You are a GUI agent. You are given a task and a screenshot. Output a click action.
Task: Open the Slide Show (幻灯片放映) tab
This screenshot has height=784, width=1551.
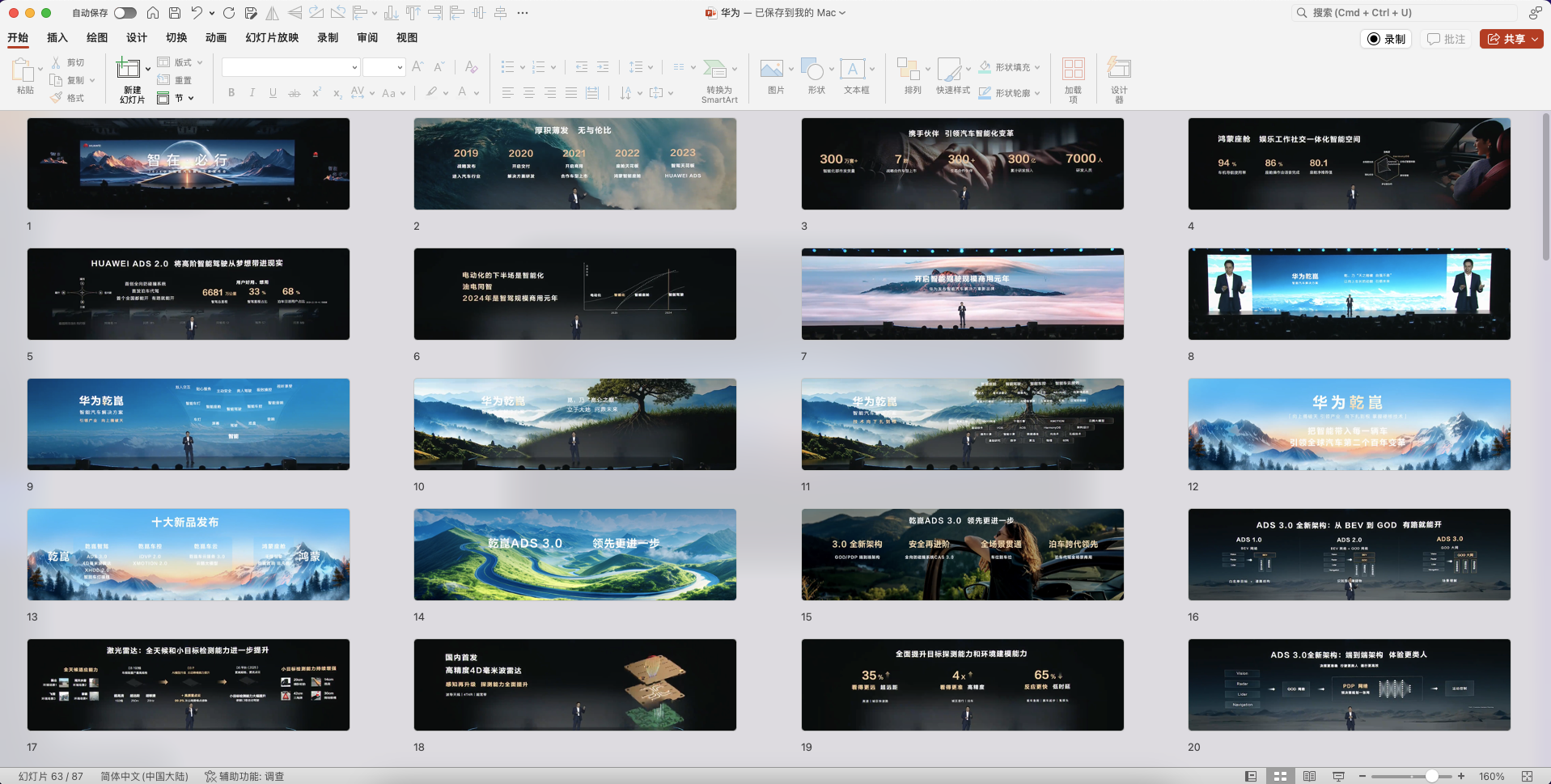(273, 37)
